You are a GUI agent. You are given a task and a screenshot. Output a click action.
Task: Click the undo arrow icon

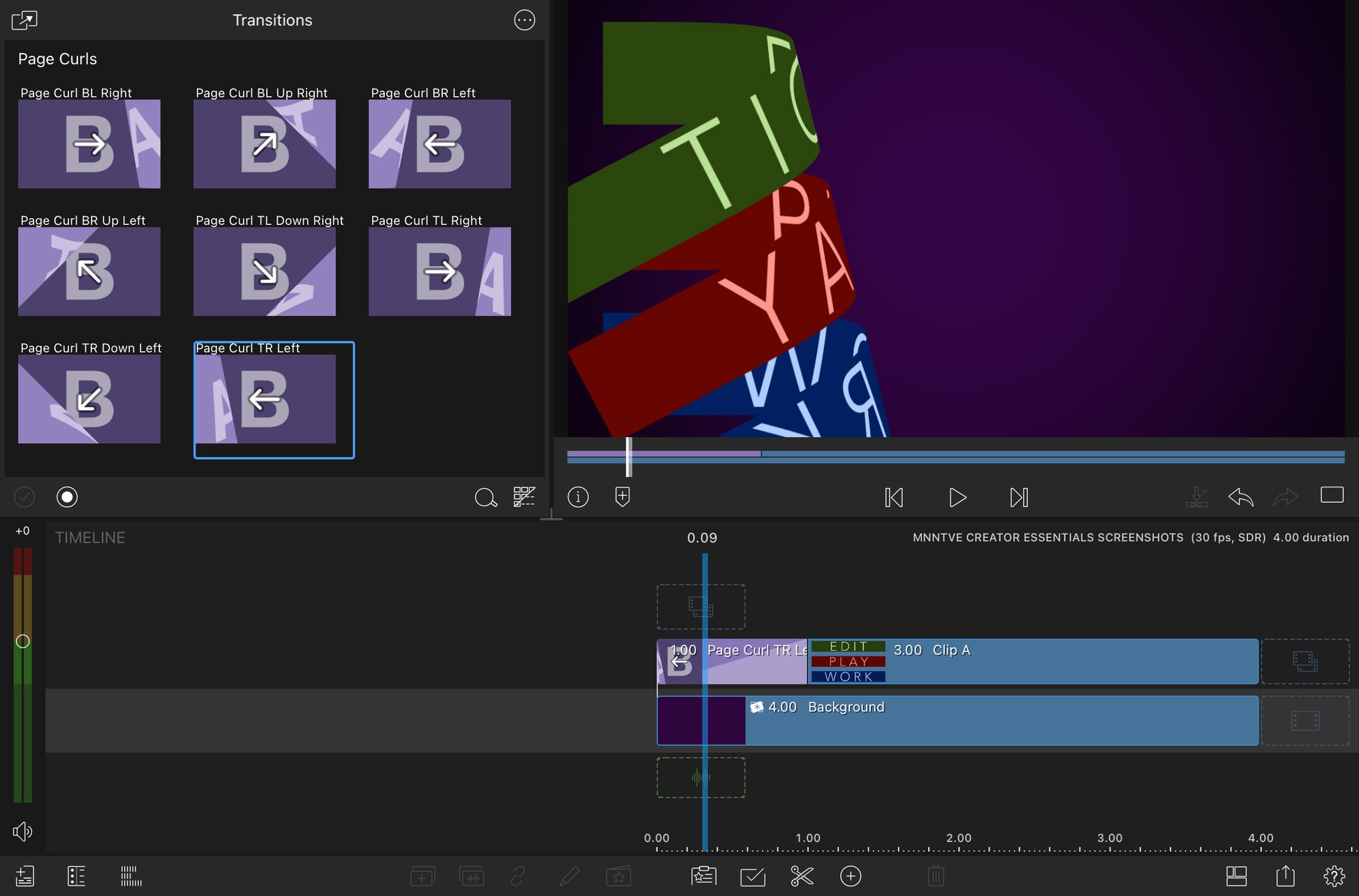(x=1240, y=497)
